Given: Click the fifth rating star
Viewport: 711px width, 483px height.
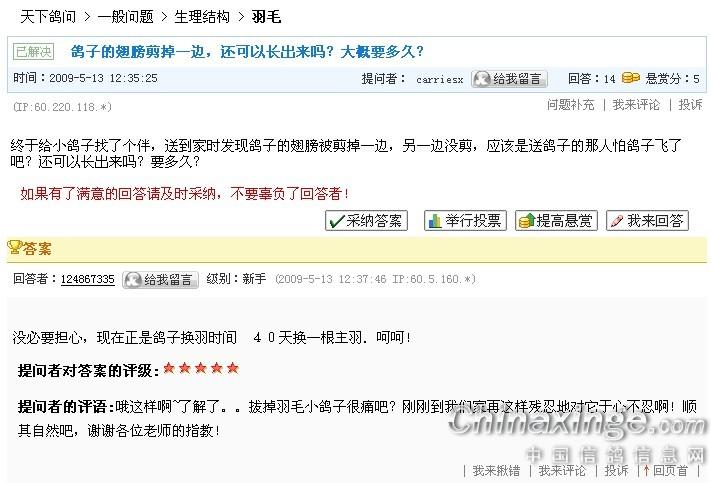Looking at the screenshot, I should 233,368.
